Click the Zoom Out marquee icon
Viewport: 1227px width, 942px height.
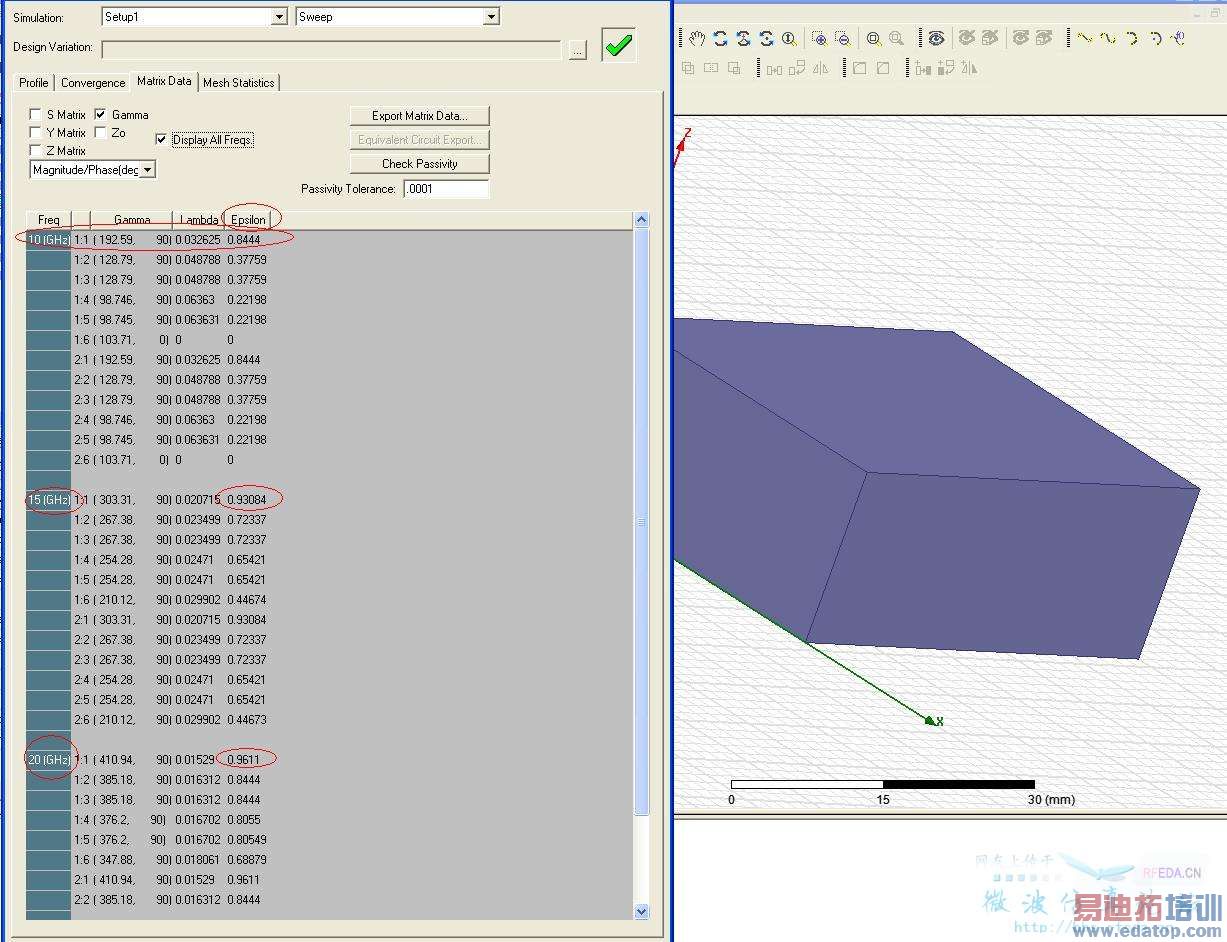point(843,38)
